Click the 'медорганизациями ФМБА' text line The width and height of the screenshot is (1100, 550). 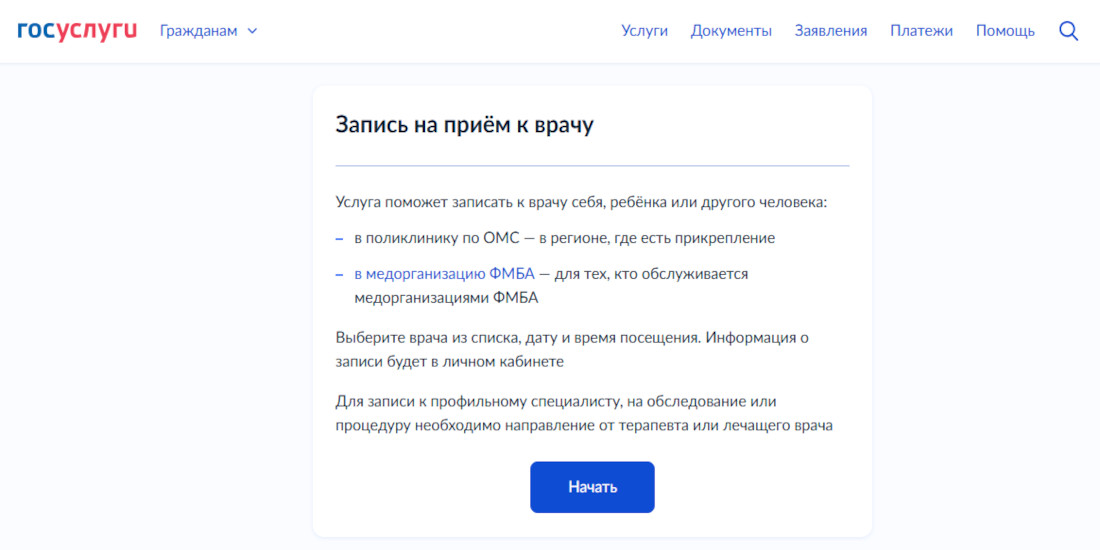coord(446,298)
